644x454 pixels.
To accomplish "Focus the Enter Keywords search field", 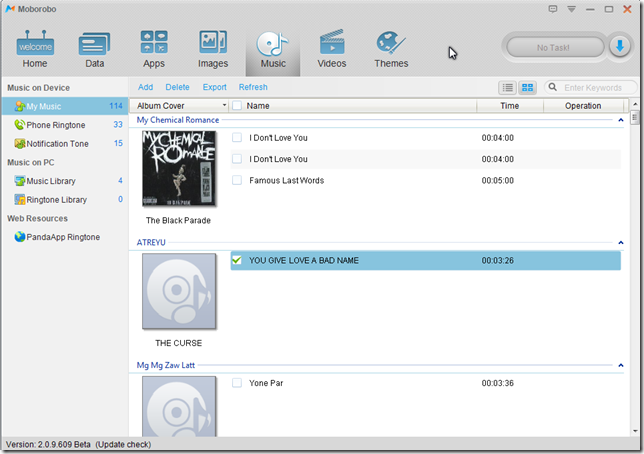I will (593, 88).
